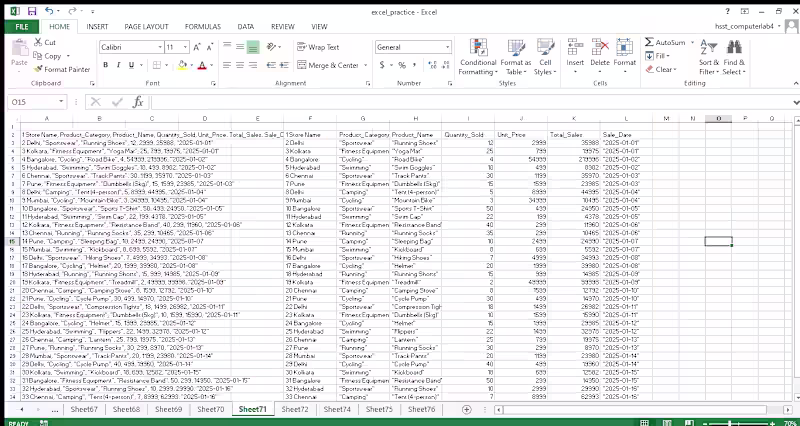Paste clipboard contents with Paste icon

(x=19, y=49)
